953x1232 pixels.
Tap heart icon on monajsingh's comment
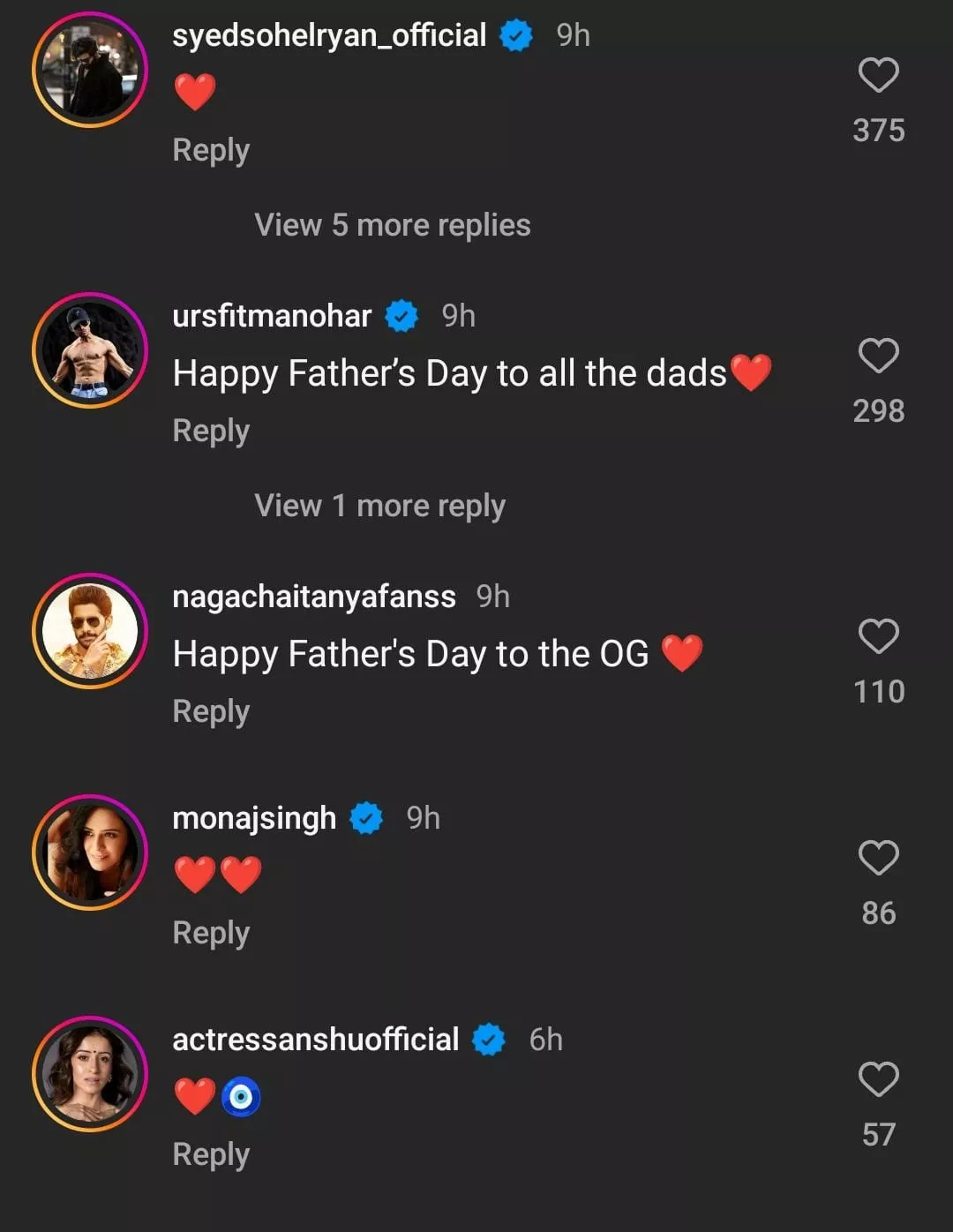[878, 858]
